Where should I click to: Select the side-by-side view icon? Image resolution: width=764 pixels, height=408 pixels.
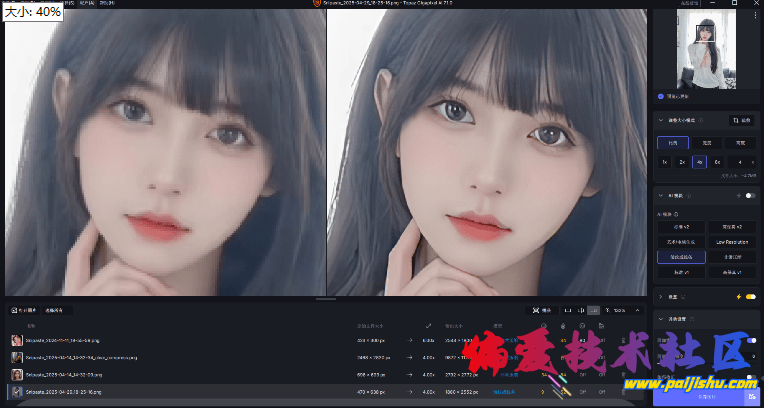593,310
